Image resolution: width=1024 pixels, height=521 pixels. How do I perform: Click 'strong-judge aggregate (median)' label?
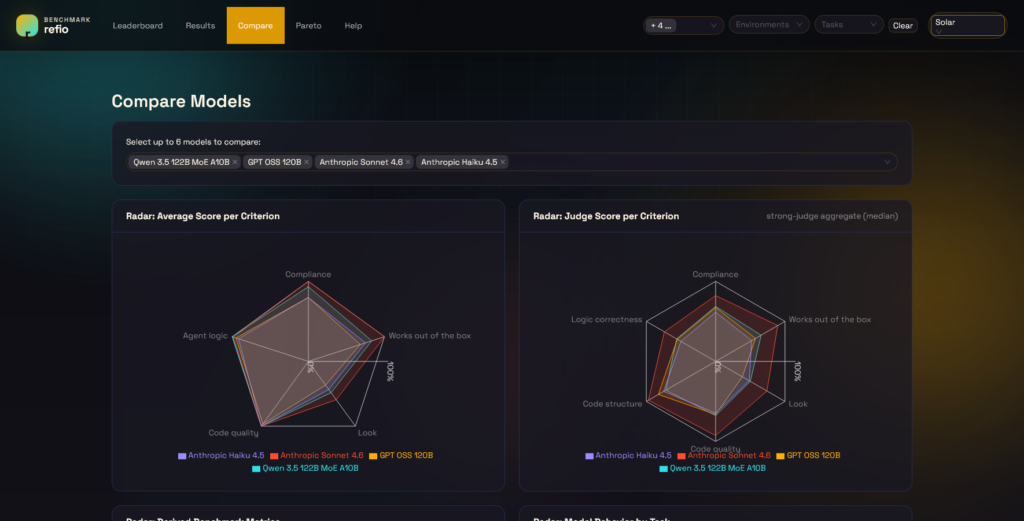pos(832,216)
